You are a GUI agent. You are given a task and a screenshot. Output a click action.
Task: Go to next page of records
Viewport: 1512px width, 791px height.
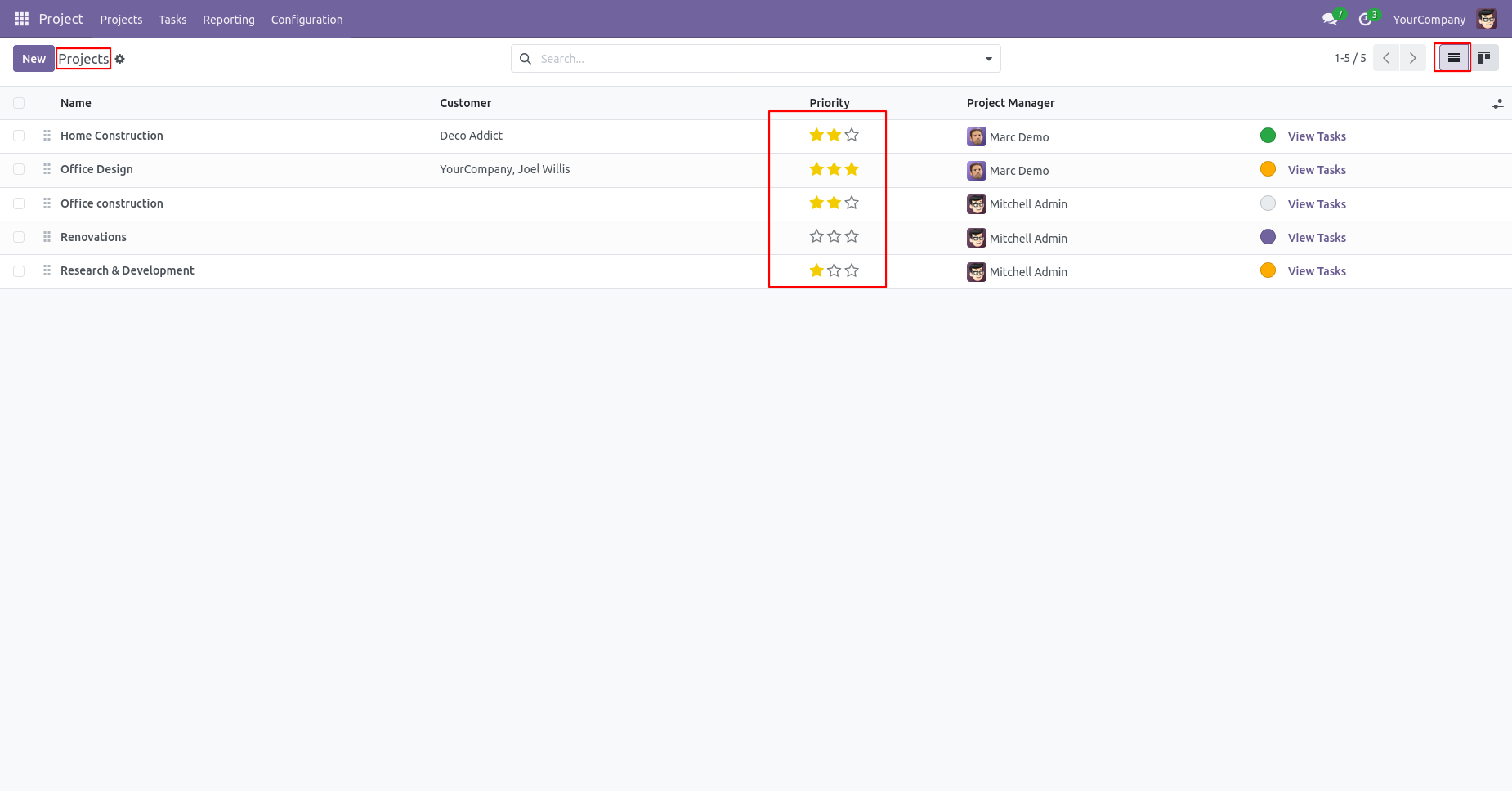pyautogui.click(x=1413, y=58)
